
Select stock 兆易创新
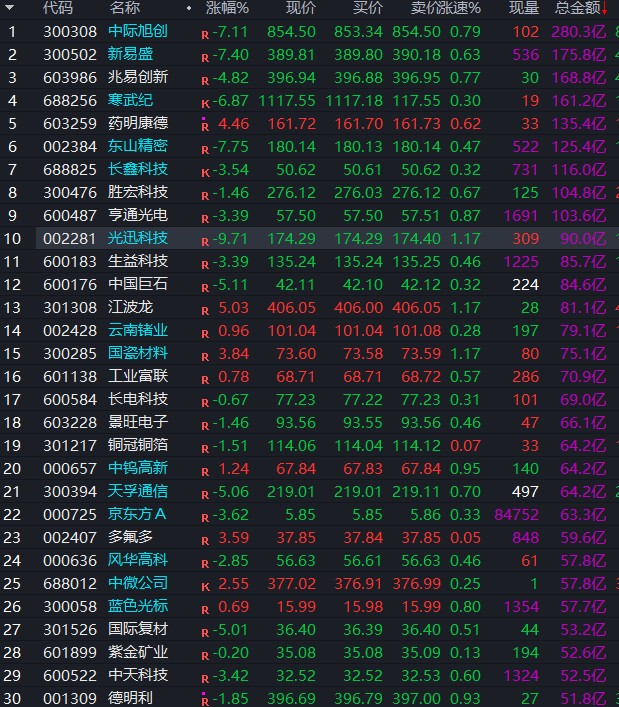point(138,77)
